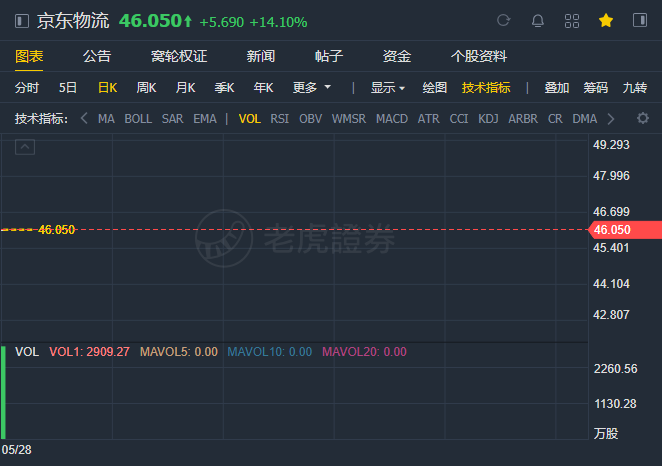
Task: Click the green volume bar for 05/28
Action: coord(3,393)
